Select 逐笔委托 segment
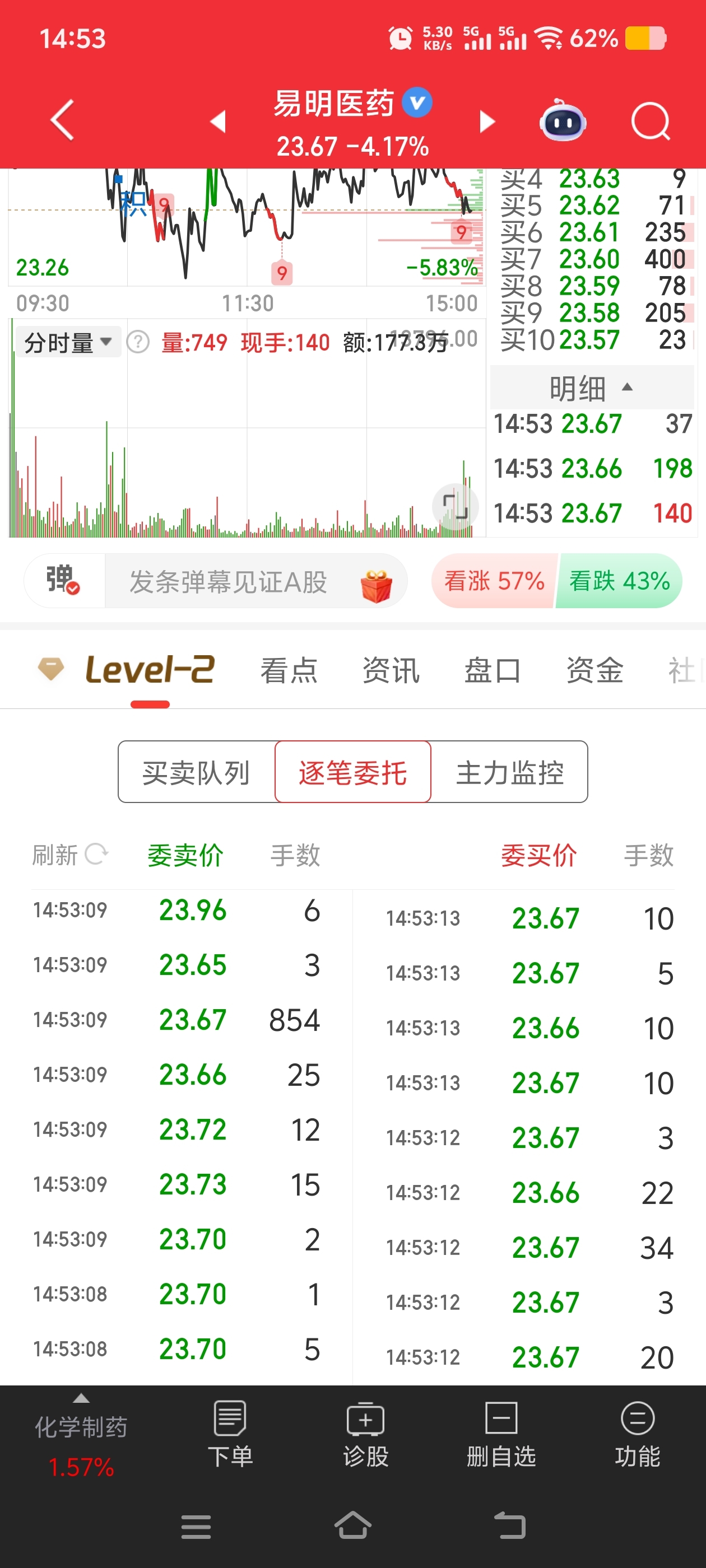The width and height of the screenshot is (706, 1568). 352,772
